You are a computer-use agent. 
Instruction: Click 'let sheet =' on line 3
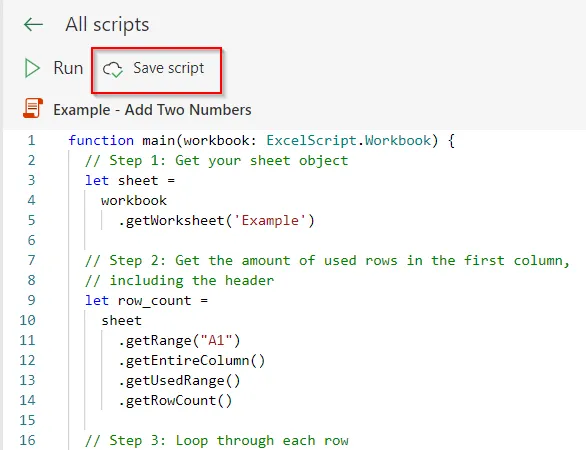(x=130, y=181)
